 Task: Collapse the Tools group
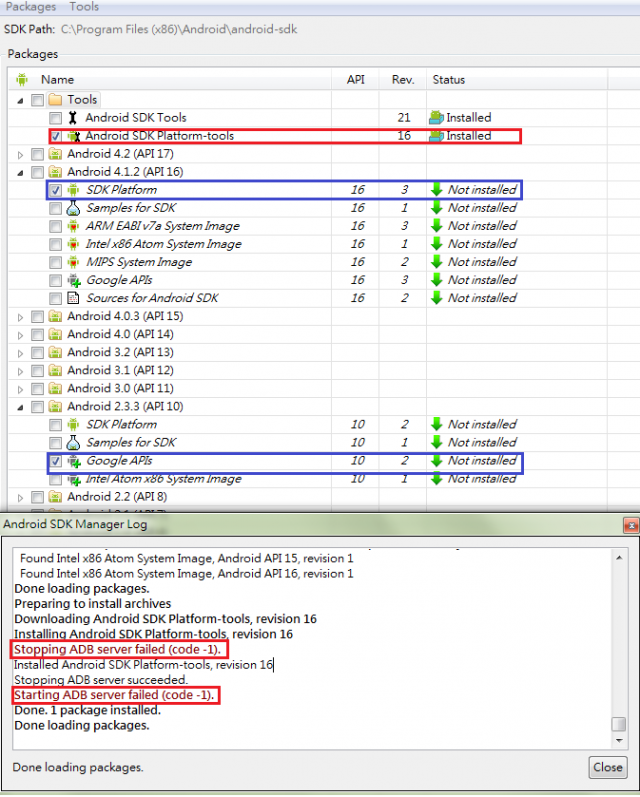click(20, 101)
